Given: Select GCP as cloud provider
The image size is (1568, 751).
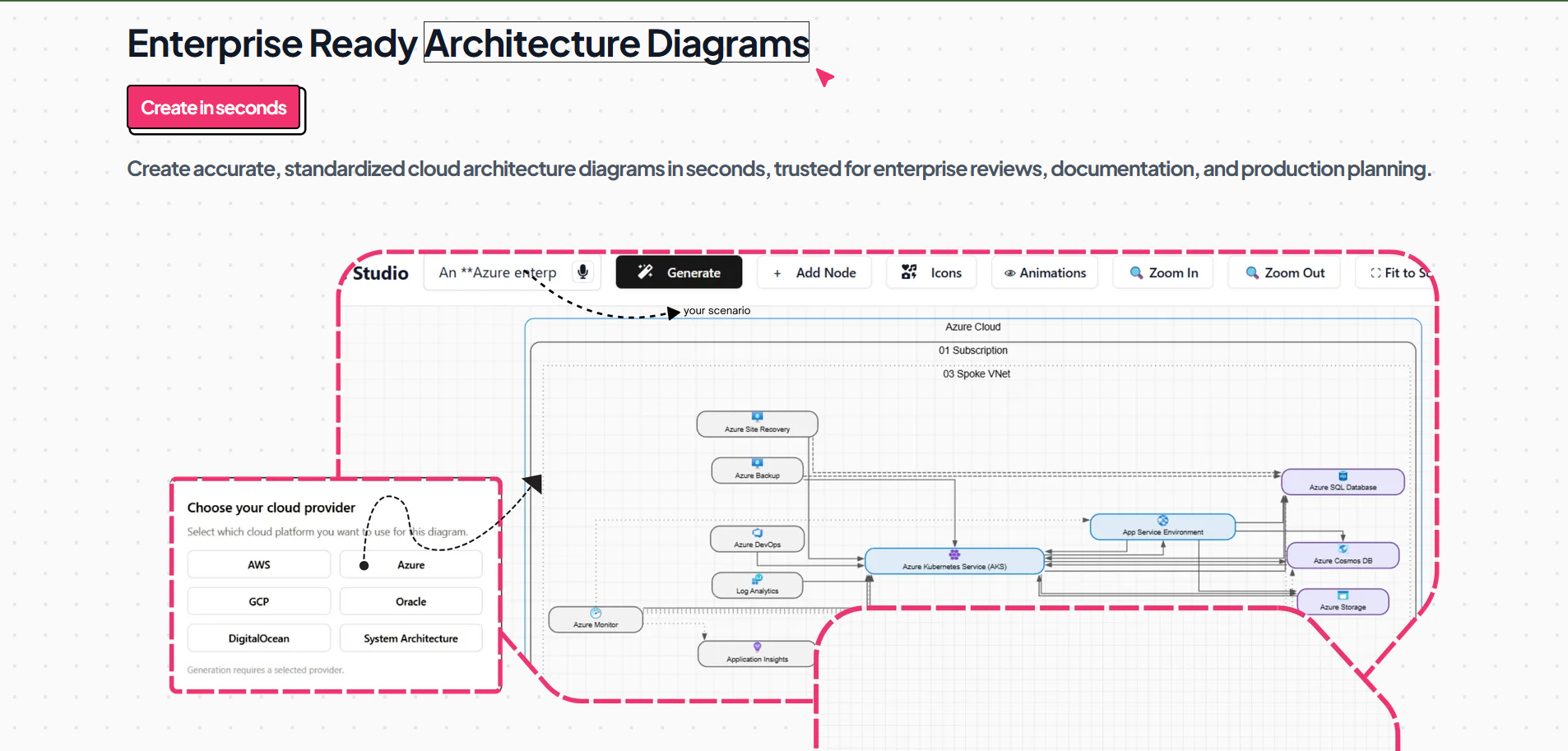Looking at the screenshot, I should click(258, 600).
